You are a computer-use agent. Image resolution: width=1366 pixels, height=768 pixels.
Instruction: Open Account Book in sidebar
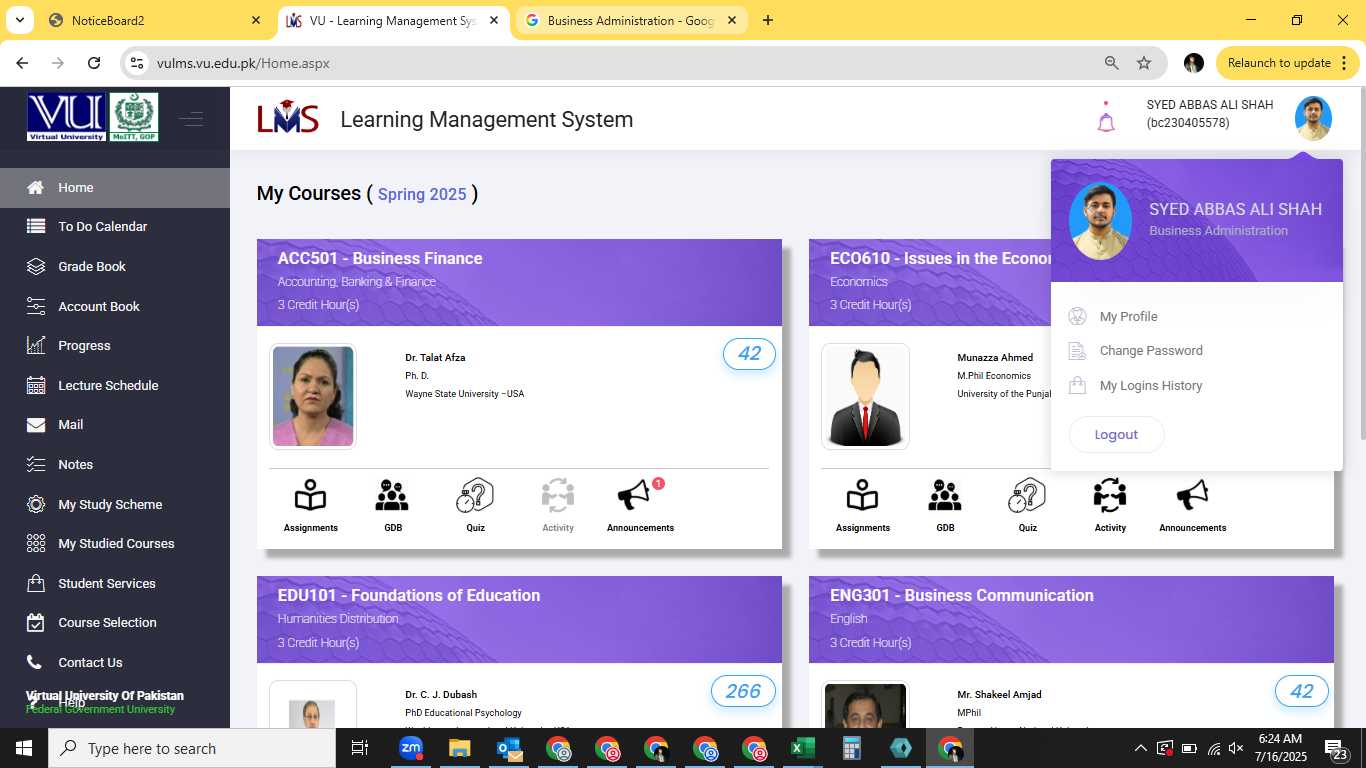tap(115, 306)
